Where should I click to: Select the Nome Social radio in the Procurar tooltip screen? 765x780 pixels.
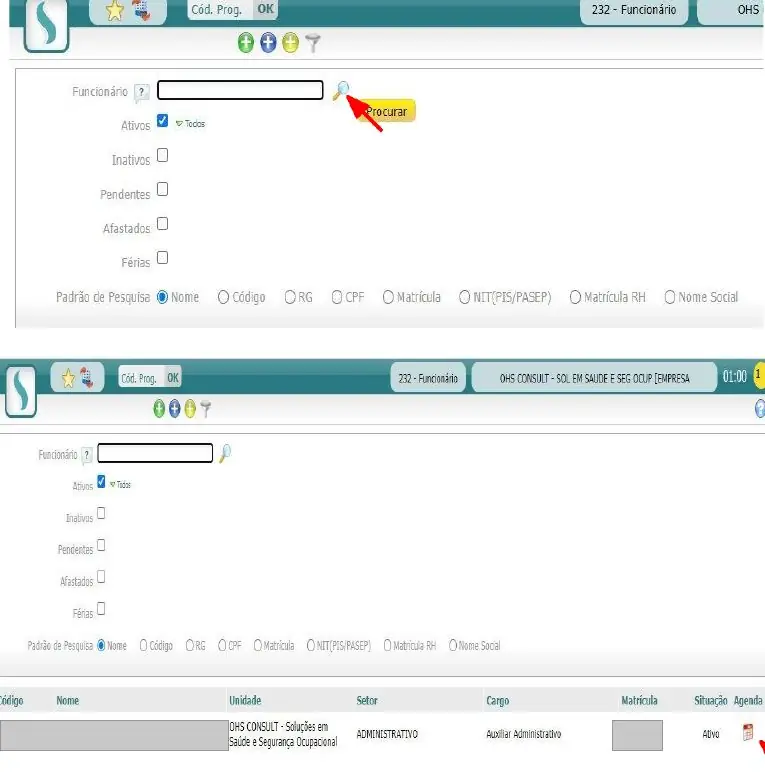click(x=670, y=297)
